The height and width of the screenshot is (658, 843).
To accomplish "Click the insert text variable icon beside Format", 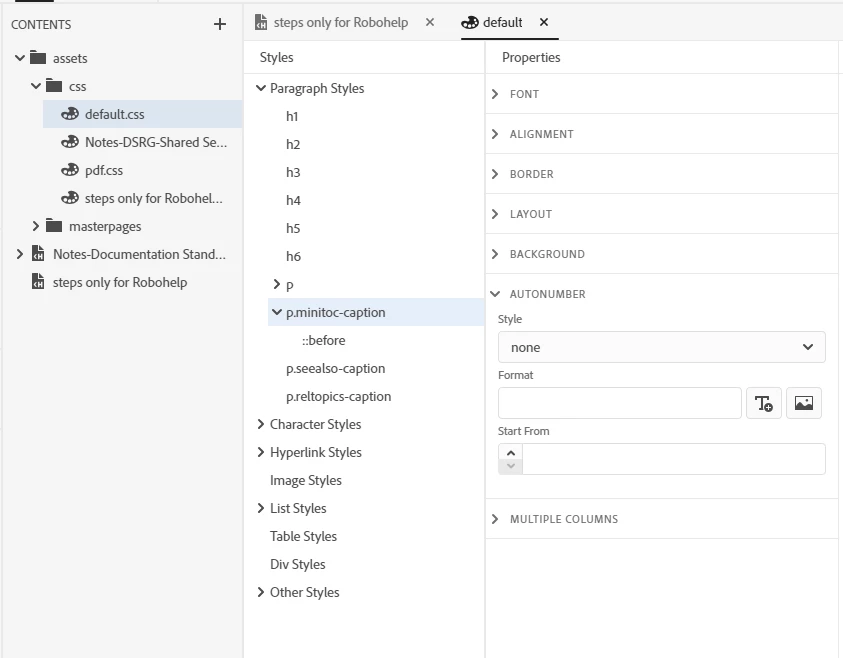I will (764, 403).
